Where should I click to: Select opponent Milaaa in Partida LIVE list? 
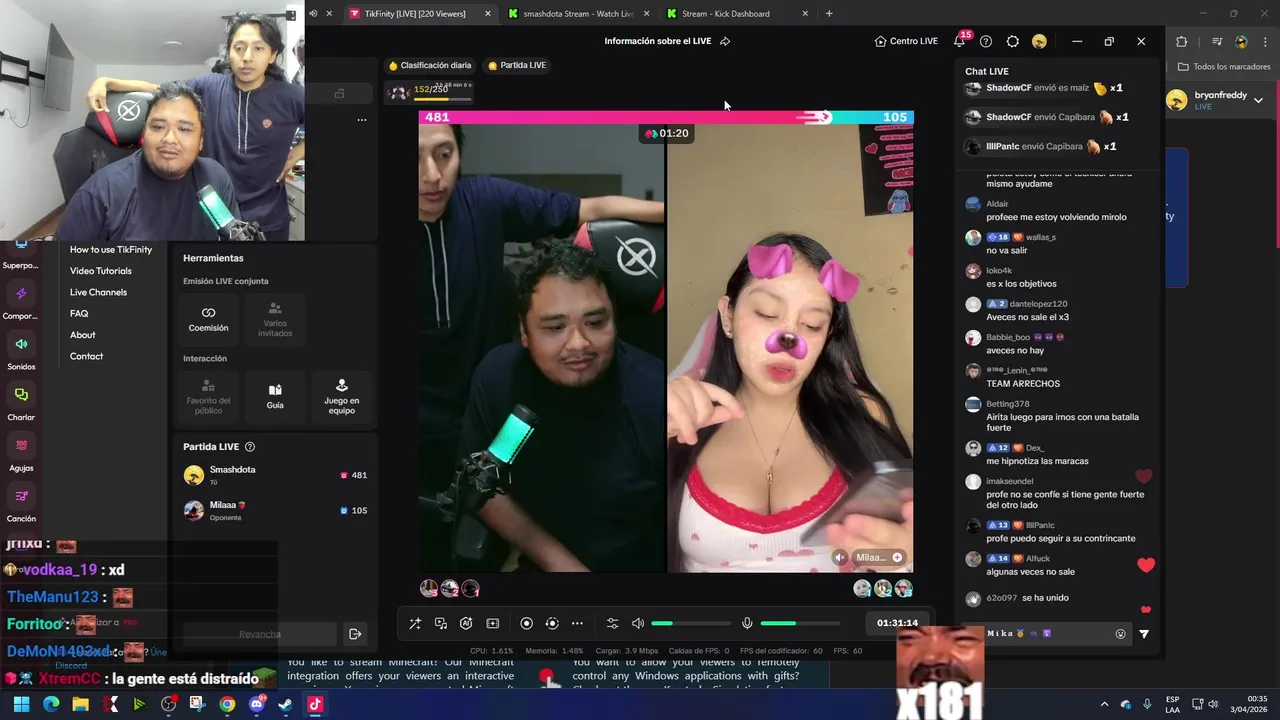(x=275, y=510)
